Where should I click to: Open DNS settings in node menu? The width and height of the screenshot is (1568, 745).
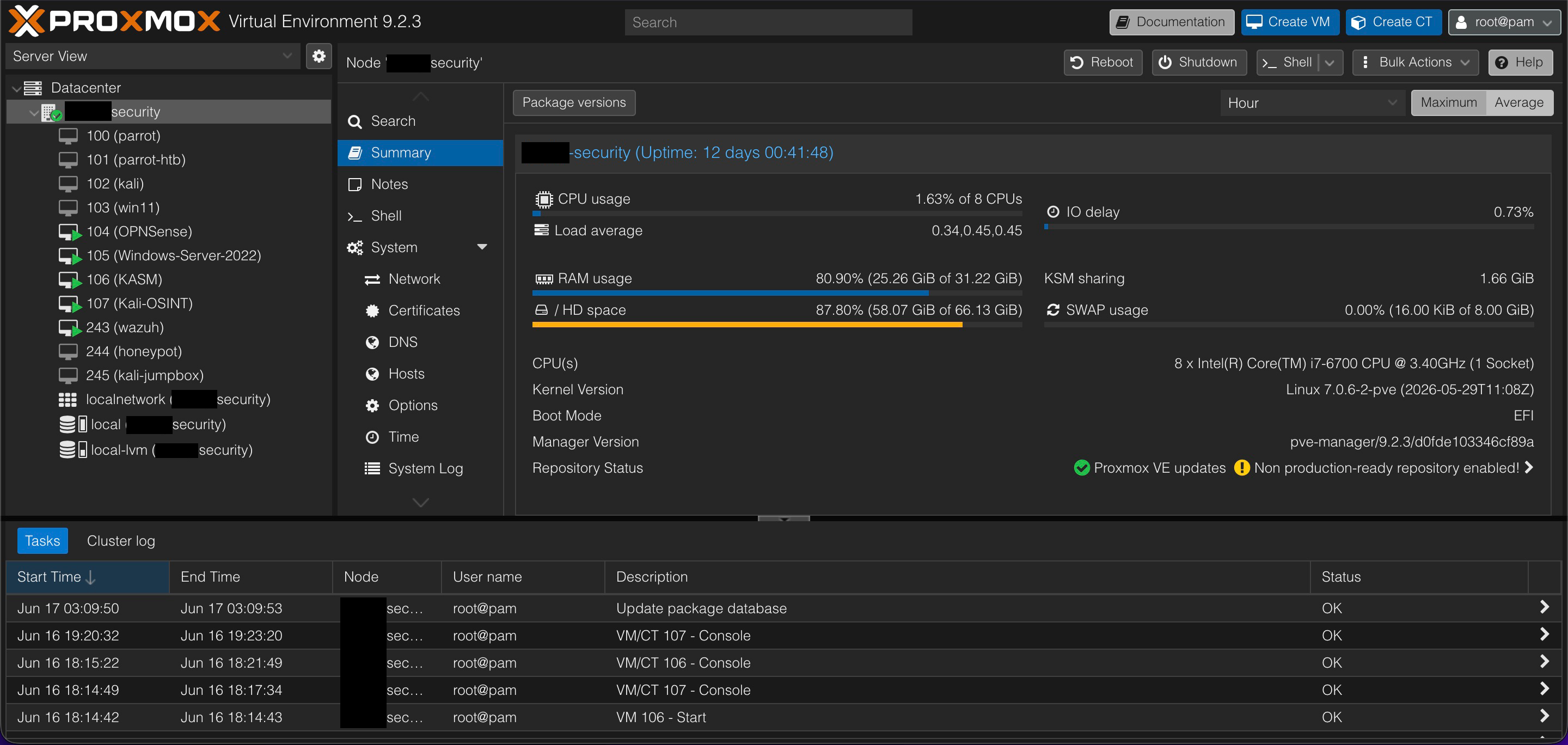tap(421, 342)
